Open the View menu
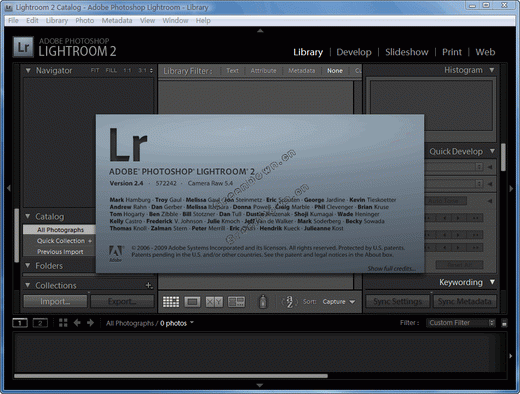This screenshot has width=520, height=394. (x=147, y=20)
